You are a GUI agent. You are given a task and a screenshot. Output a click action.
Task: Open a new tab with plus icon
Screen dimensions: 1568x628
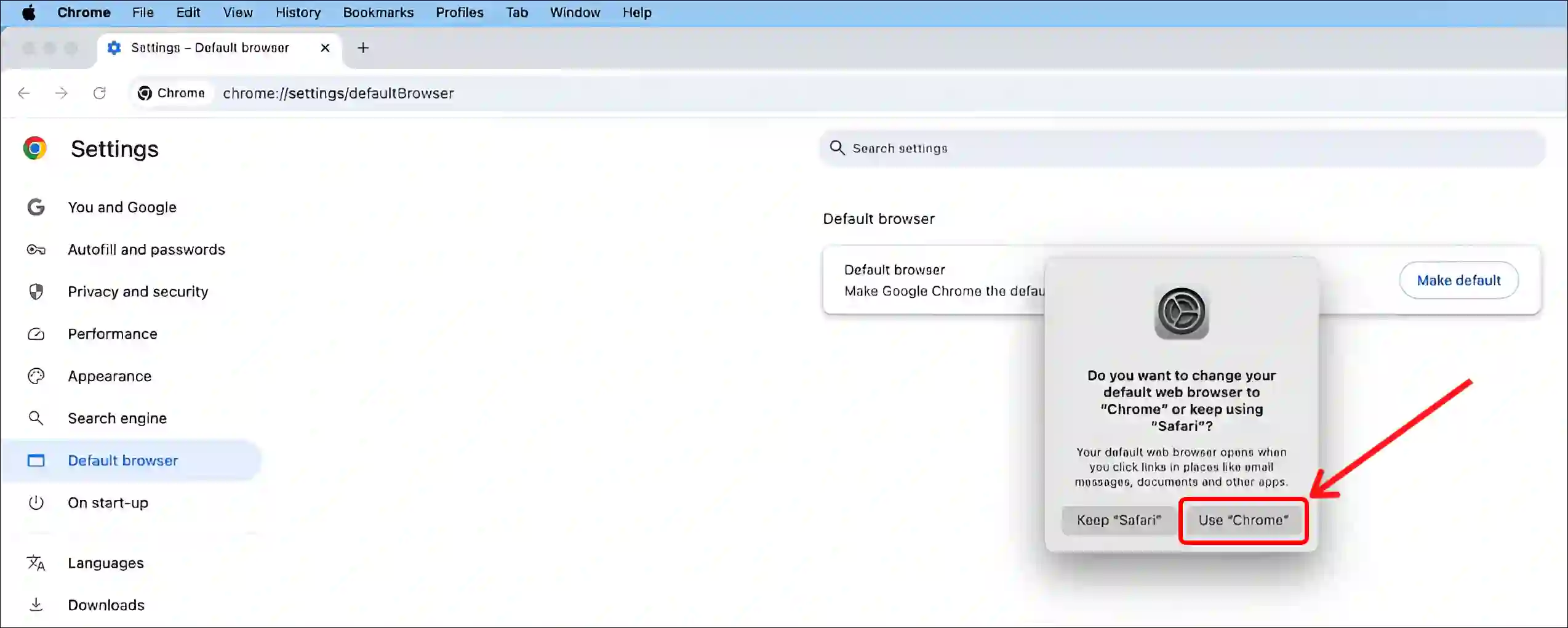pyautogui.click(x=363, y=48)
